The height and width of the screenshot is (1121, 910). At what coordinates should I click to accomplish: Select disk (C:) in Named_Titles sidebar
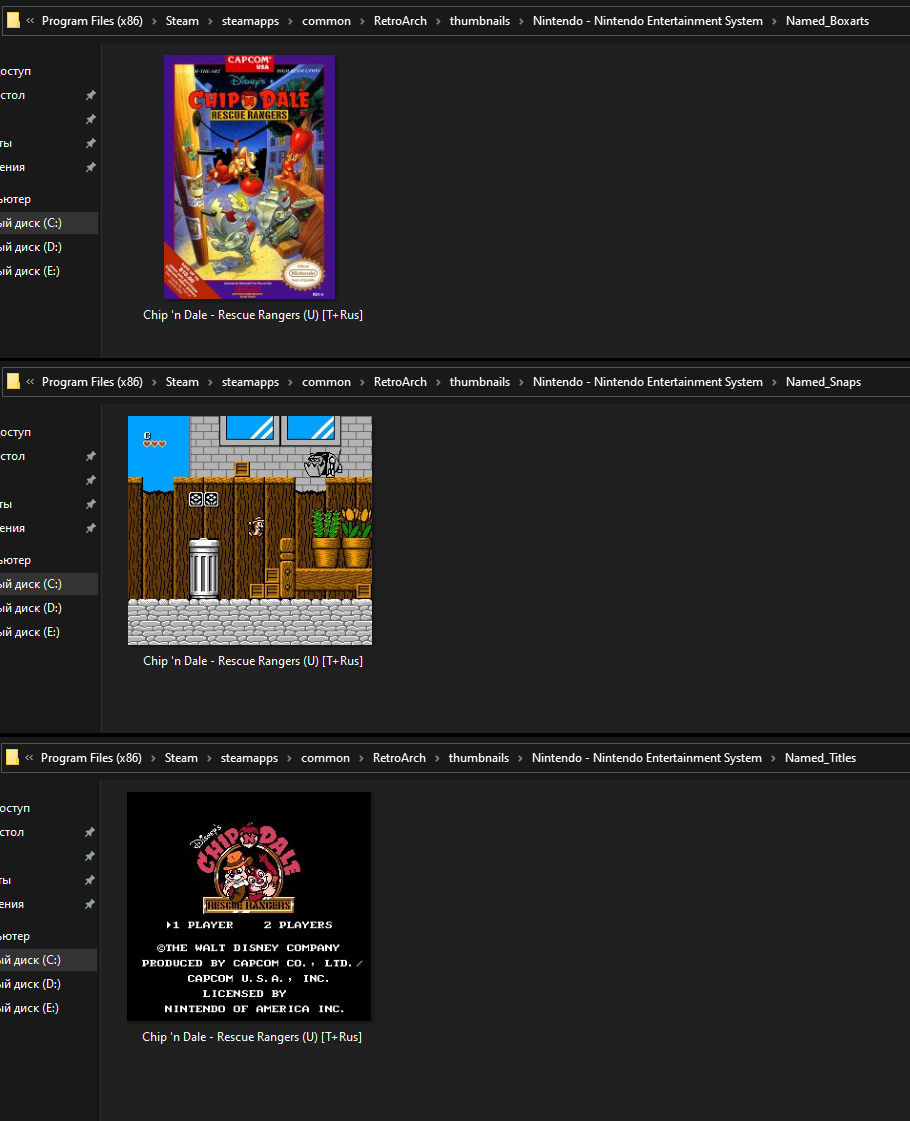[x=49, y=960]
